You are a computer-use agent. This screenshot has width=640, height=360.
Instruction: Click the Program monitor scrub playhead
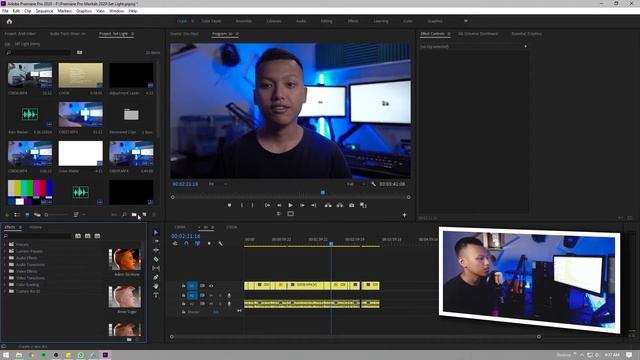click(323, 192)
